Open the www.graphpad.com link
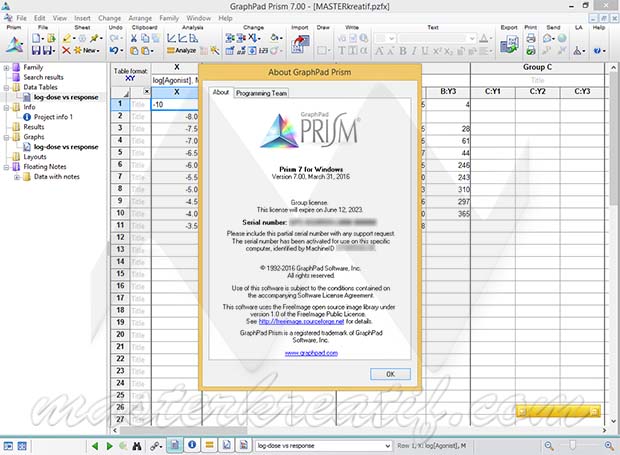 (311, 353)
